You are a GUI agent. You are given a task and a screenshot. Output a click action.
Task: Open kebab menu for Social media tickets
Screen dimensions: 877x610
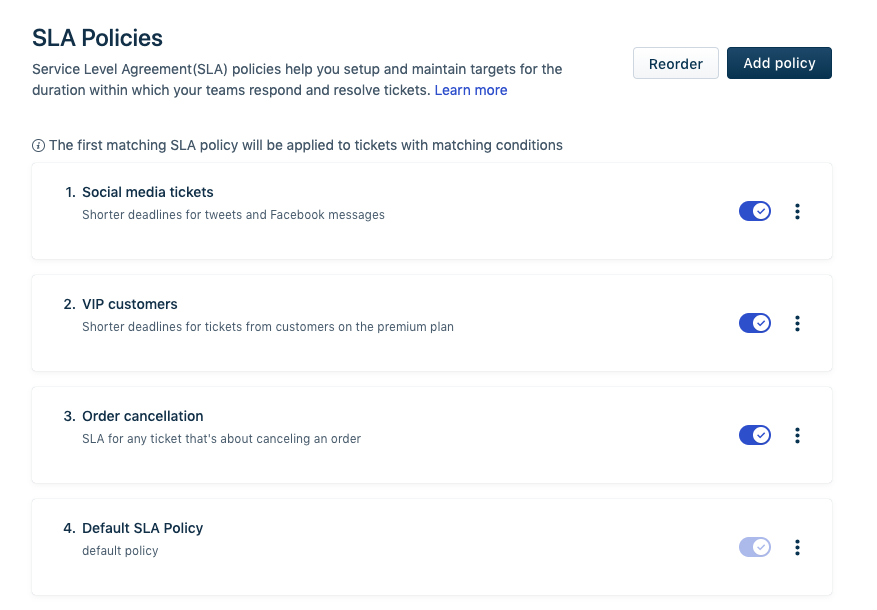797,211
